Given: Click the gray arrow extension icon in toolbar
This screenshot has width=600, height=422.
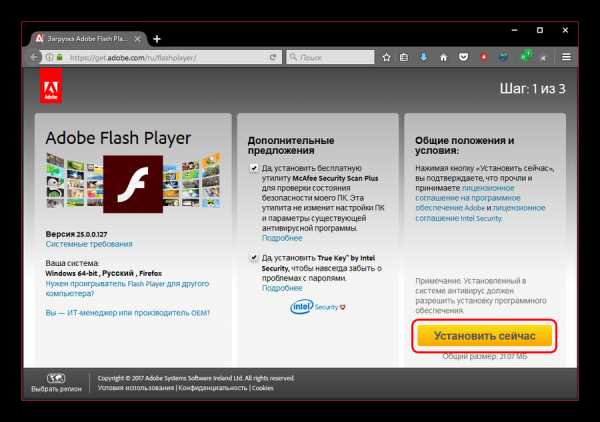Looking at the screenshot, I should pos(543,58).
